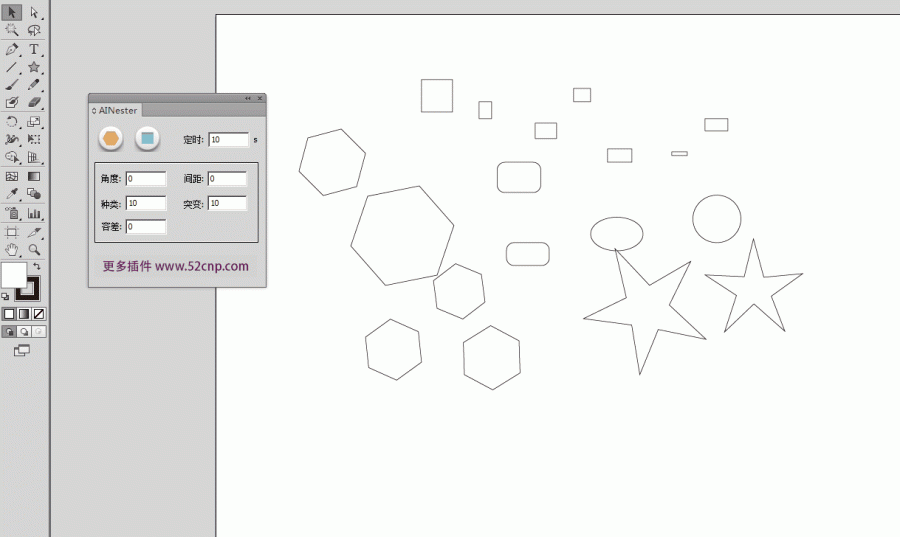Open Change Screen Mode button
The image size is (900, 537).
click(22, 350)
